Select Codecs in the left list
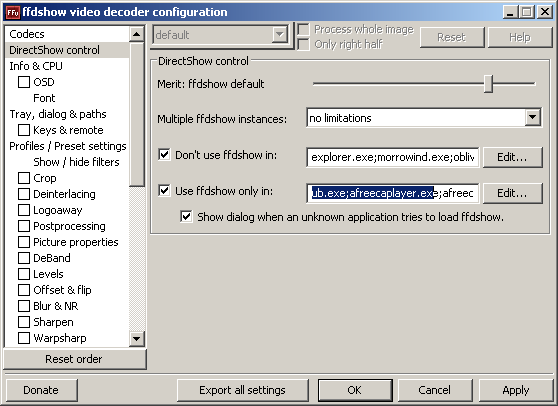Image resolution: width=558 pixels, height=406 pixels. 27,34
